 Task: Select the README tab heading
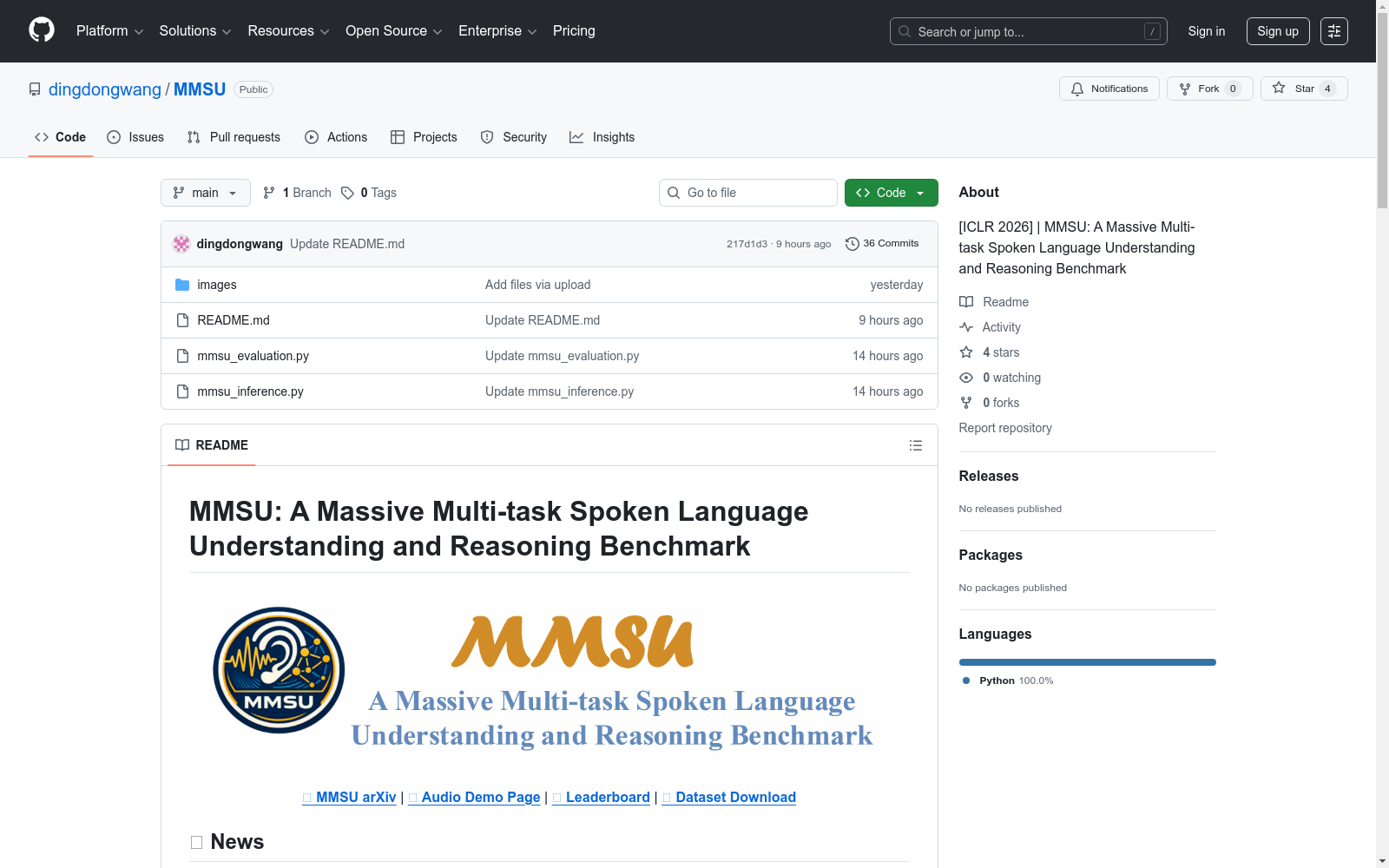212,445
